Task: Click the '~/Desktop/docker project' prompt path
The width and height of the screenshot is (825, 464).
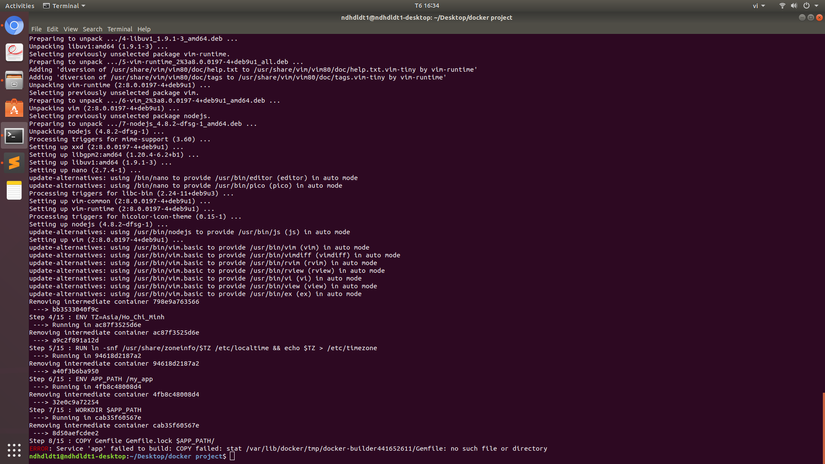Action: [178, 456]
